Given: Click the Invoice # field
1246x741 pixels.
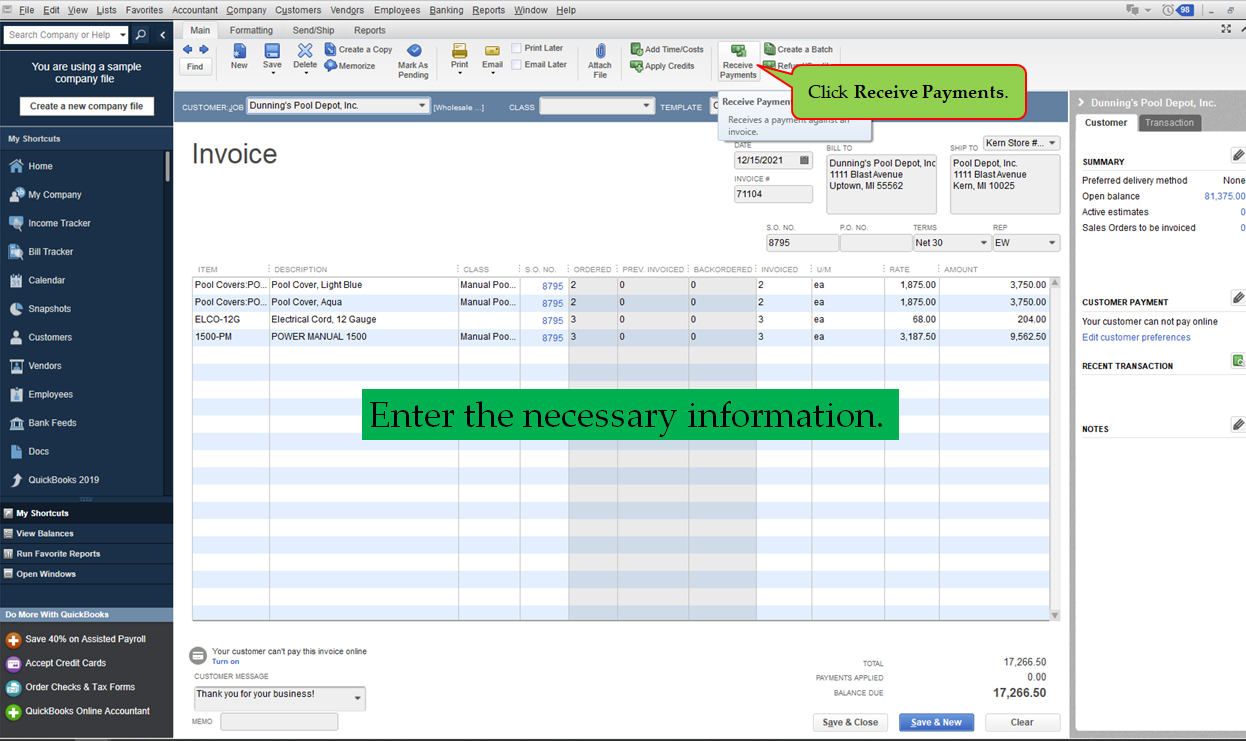Looking at the screenshot, I should click(773, 195).
